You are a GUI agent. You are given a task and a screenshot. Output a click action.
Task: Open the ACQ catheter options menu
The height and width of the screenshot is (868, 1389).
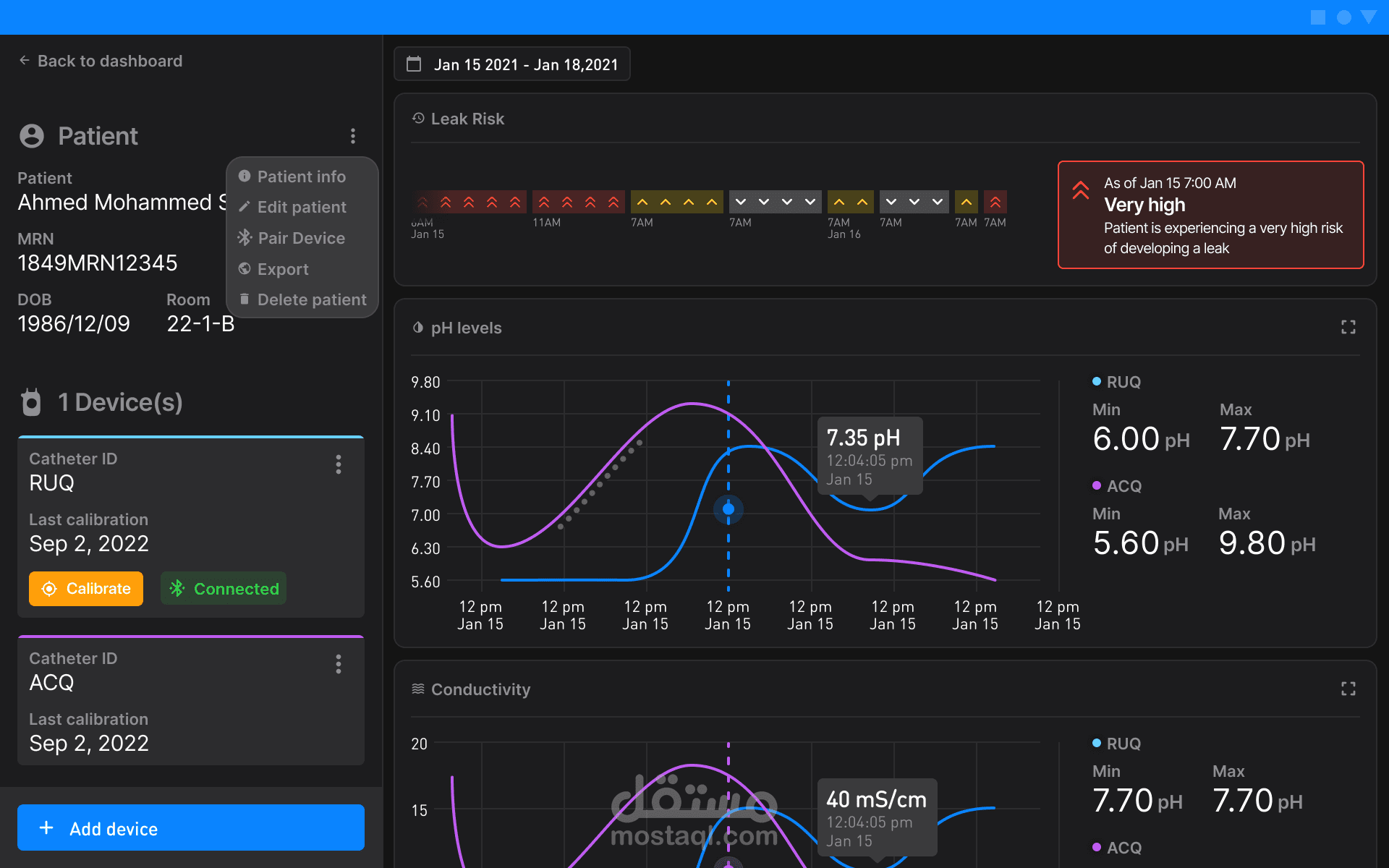coord(339,664)
